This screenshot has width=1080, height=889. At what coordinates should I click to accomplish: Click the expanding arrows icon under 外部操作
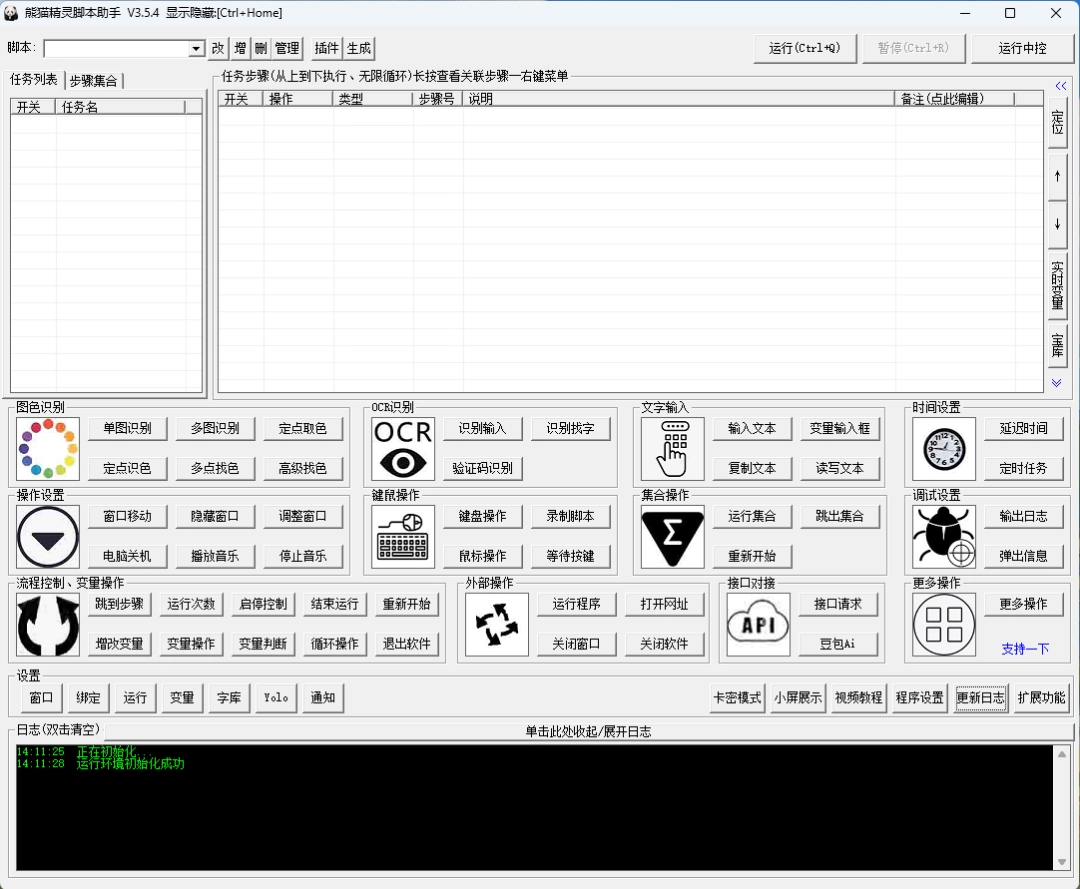496,624
